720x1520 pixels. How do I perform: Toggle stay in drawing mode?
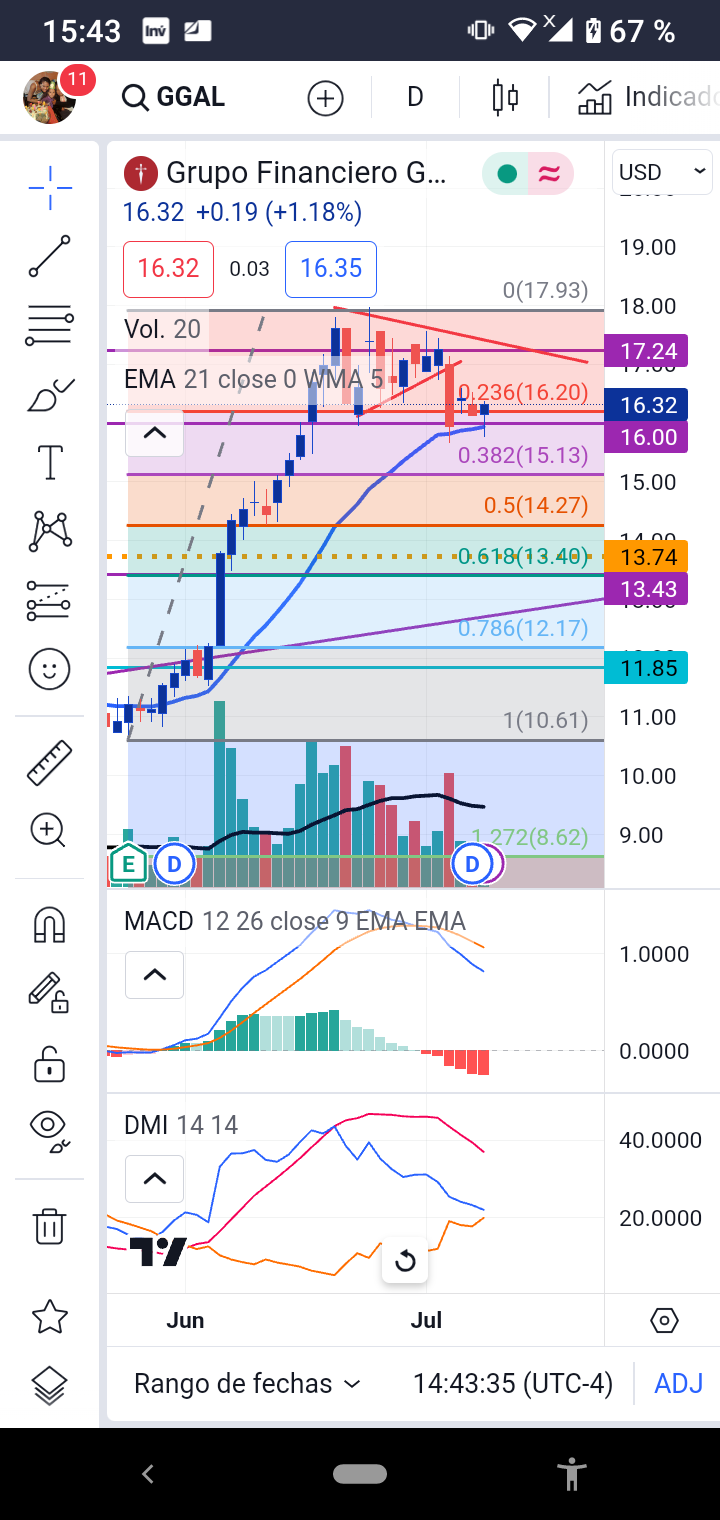48,992
